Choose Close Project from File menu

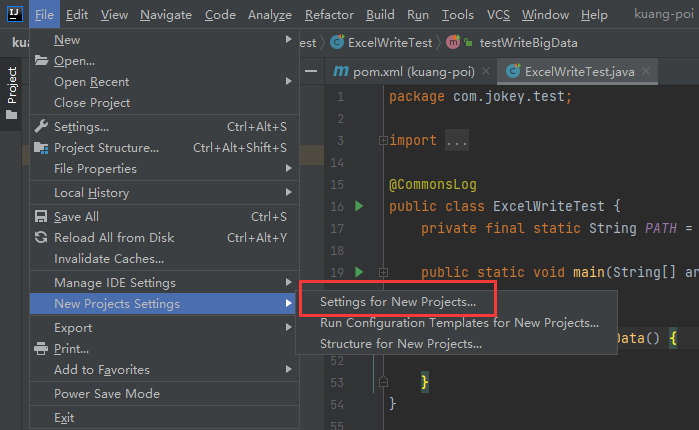coord(164,102)
